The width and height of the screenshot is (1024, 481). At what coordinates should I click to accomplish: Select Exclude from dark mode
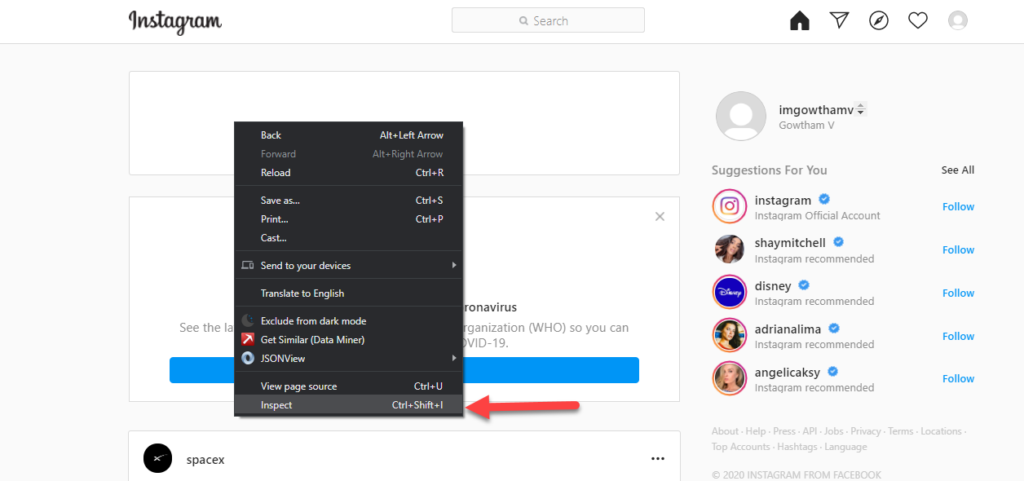click(349, 321)
